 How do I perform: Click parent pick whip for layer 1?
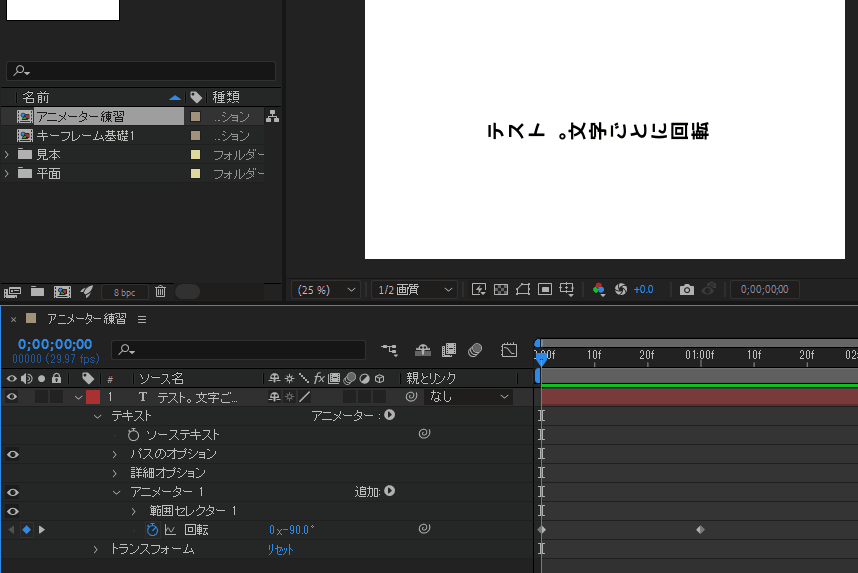click(411, 397)
